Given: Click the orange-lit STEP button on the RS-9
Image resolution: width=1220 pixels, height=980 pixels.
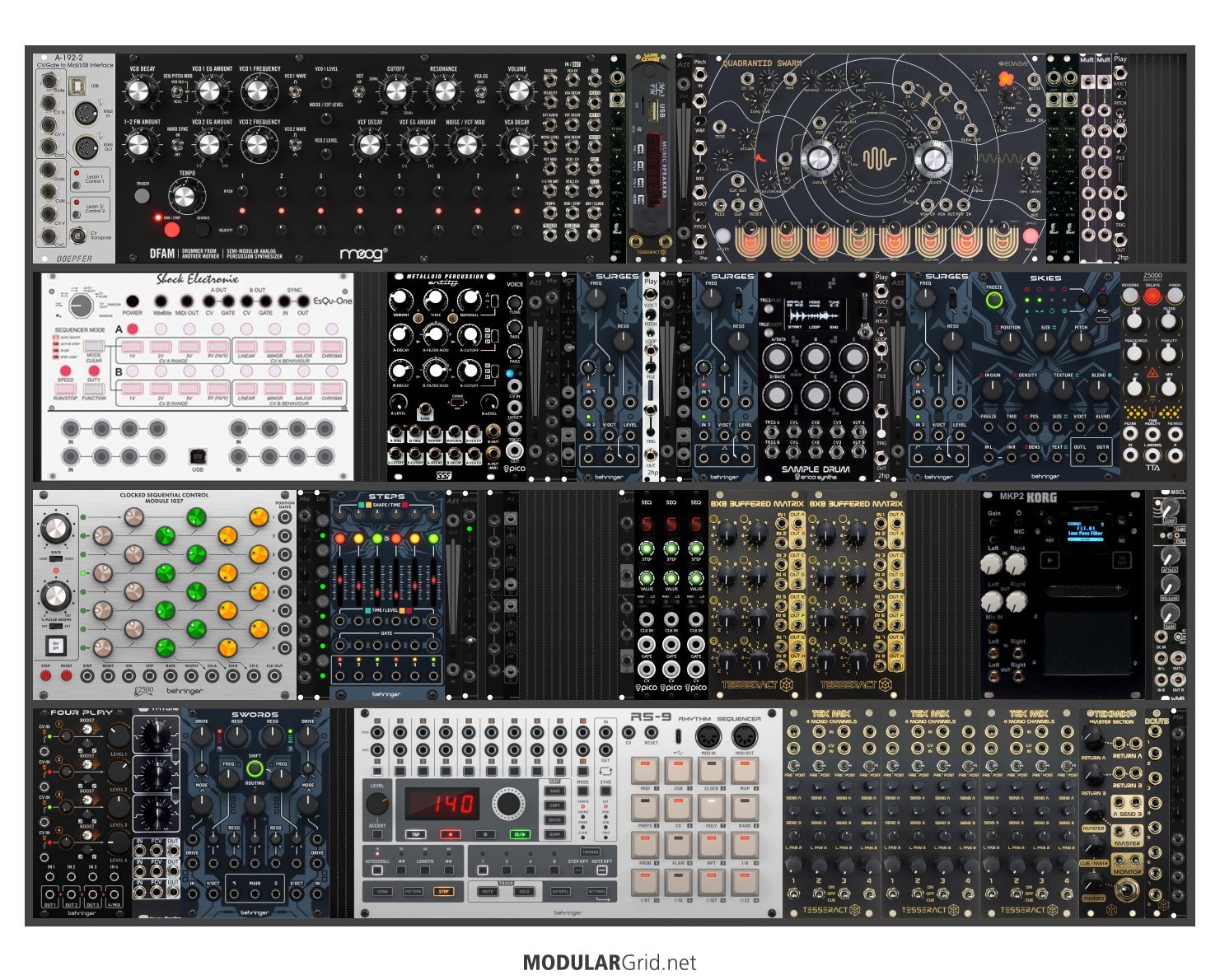Looking at the screenshot, I should (x=444, y=891).
